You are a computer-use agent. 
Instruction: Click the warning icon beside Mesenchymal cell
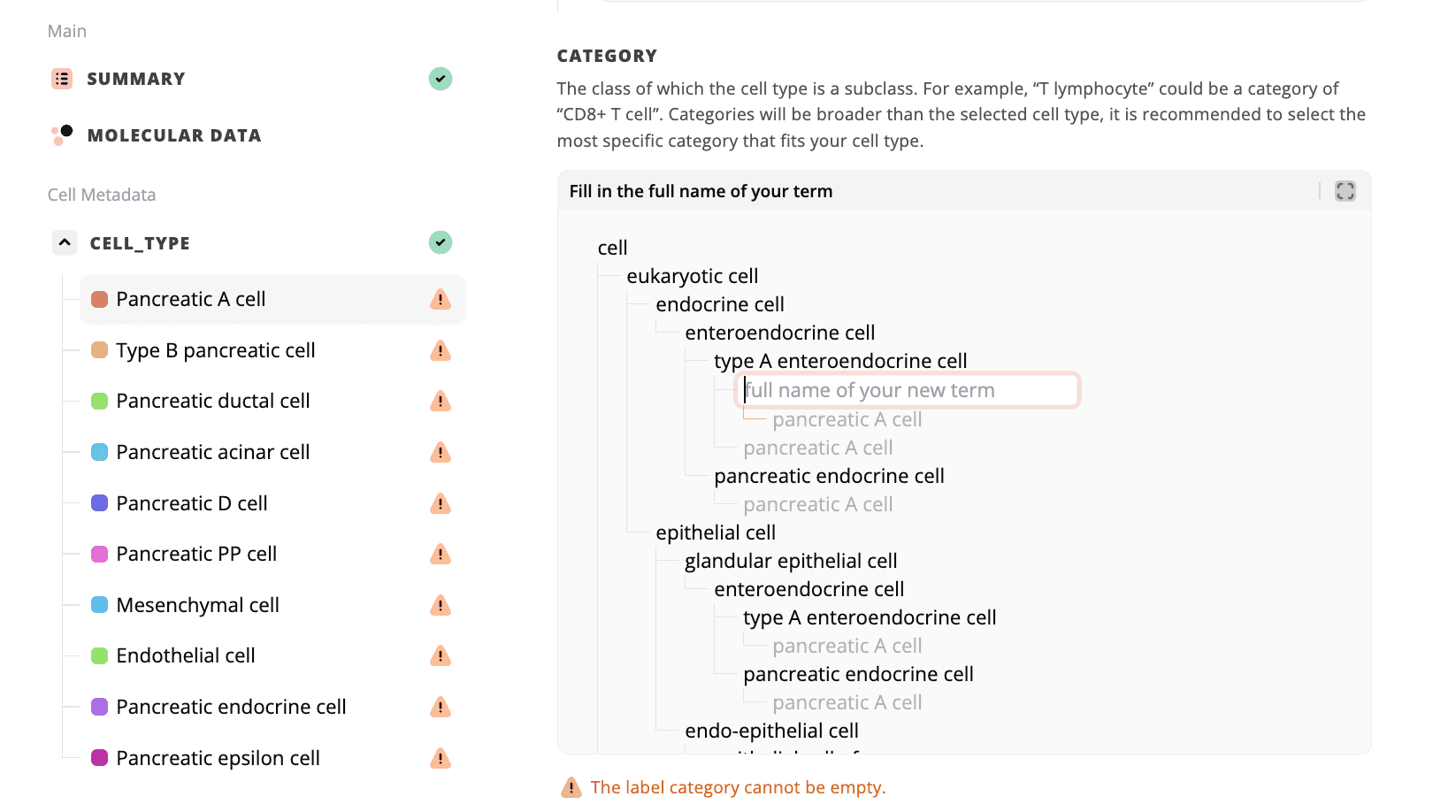tap(441, 606)
